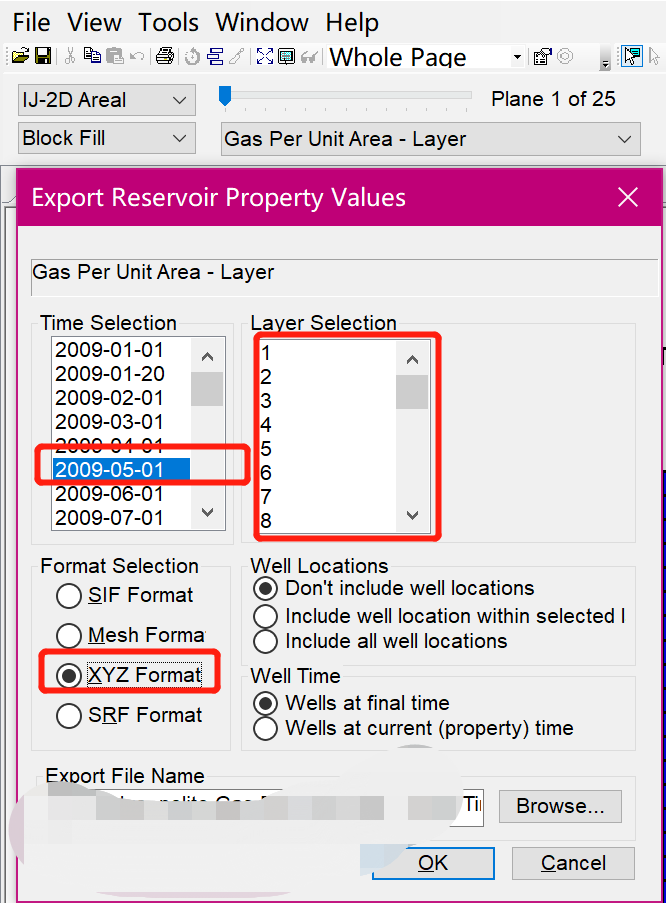Click the Plane slider handle

tap(225, 96)
